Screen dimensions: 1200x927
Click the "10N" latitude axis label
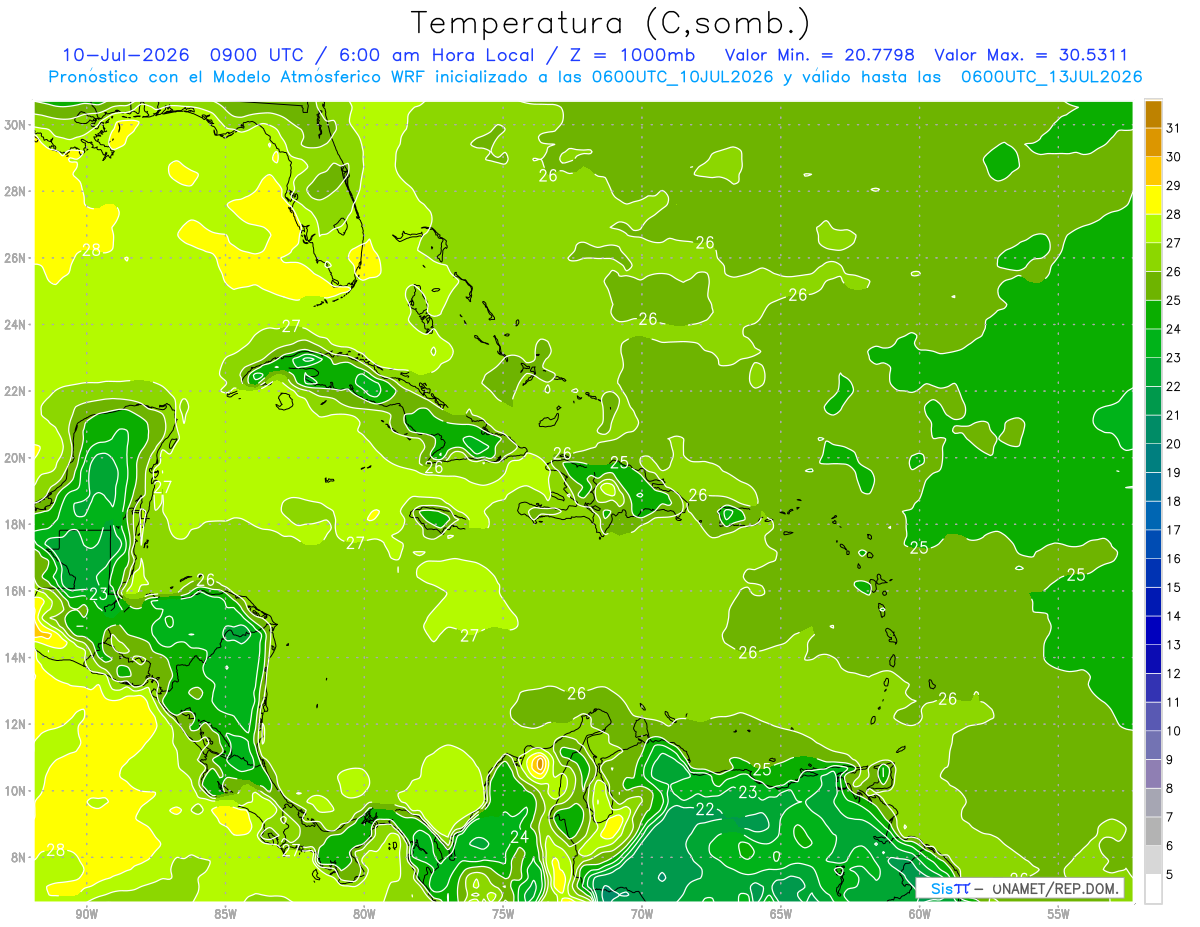point(17,790)
